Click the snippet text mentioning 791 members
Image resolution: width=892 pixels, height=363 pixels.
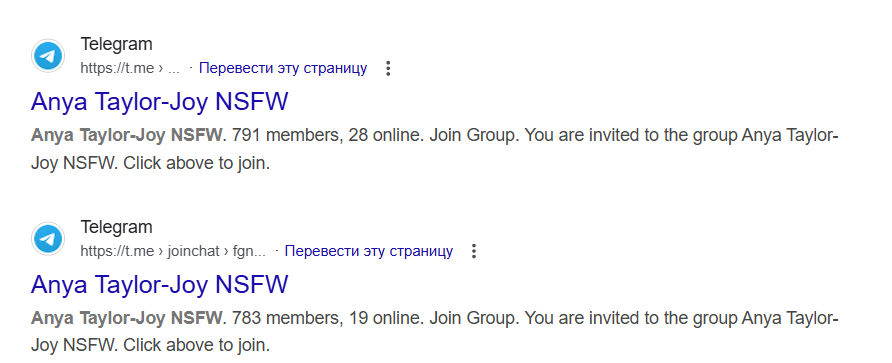[x=435, y=150]
